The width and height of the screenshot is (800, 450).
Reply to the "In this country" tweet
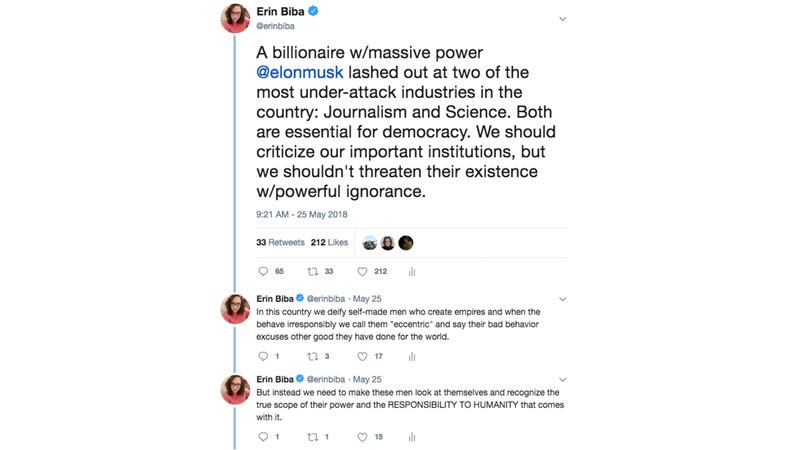click(264, 356)
